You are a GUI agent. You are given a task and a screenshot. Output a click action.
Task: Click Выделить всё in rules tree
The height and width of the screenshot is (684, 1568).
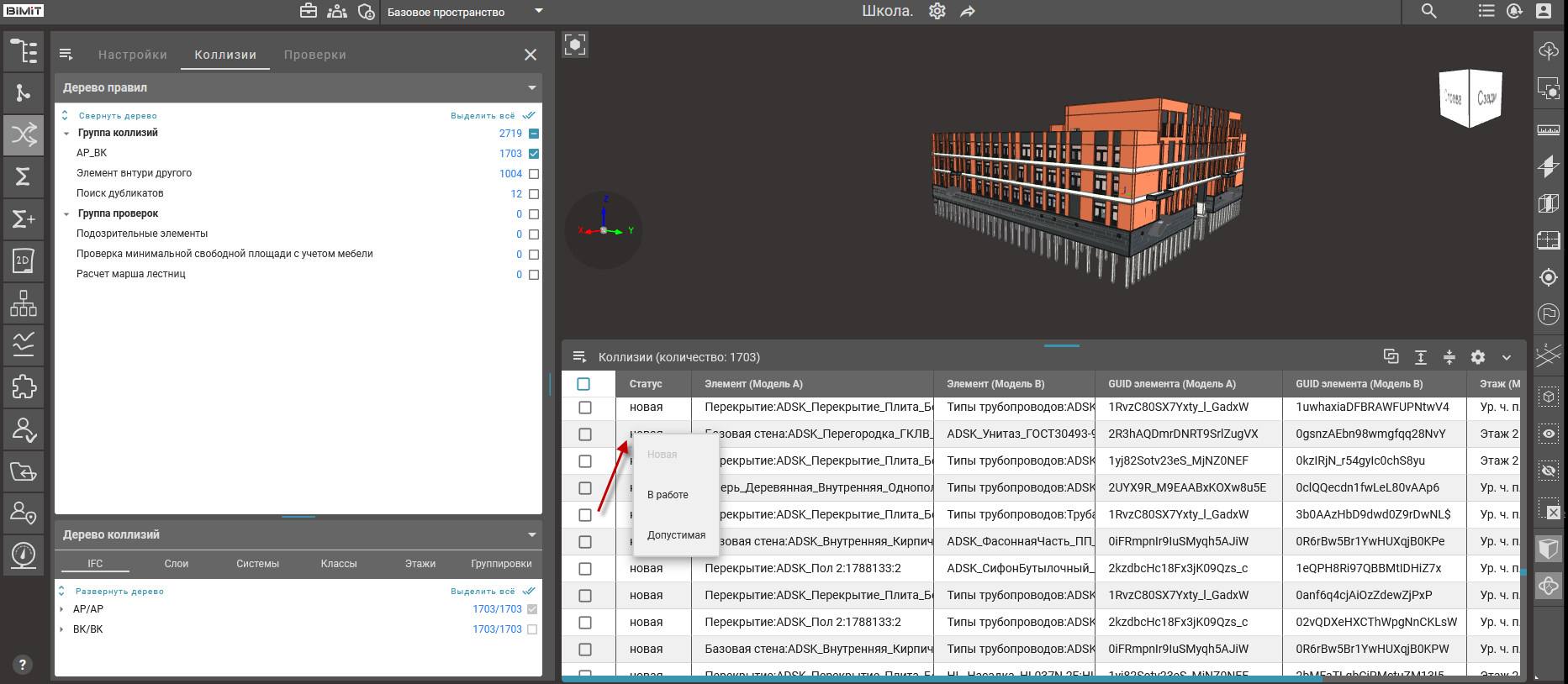(x=483, y=116)
